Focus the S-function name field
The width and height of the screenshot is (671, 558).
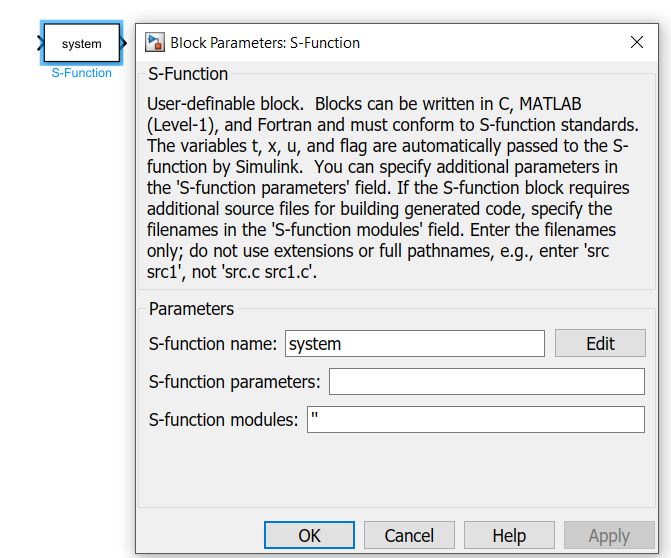(414, 344)
